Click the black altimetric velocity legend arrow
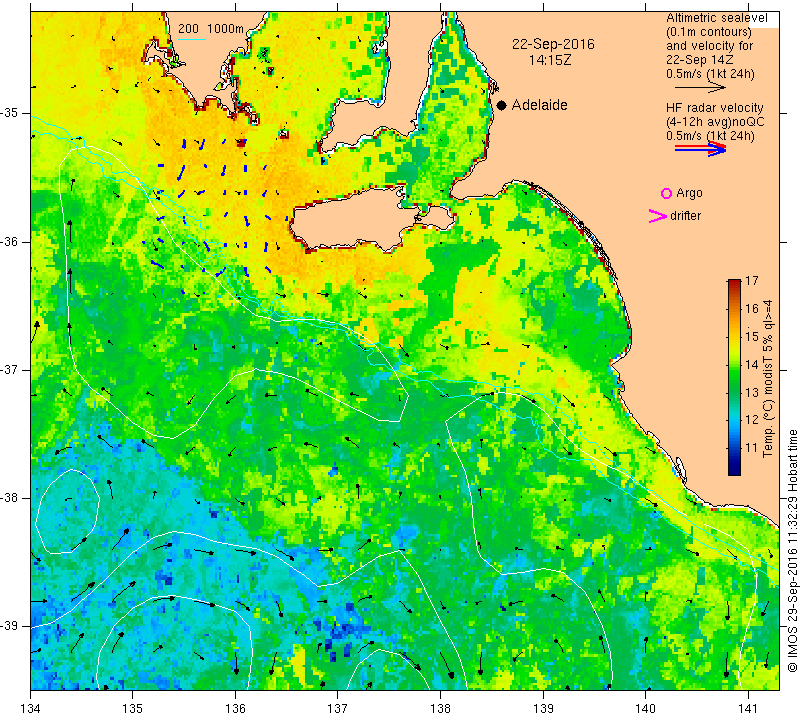Viewport: 800px width, 720px height. 700,88
